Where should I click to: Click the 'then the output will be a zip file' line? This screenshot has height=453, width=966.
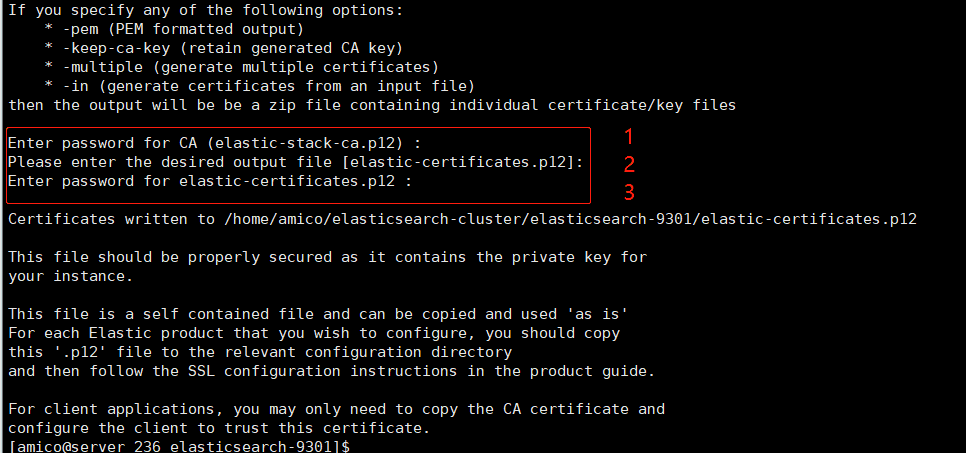[372, 105]
